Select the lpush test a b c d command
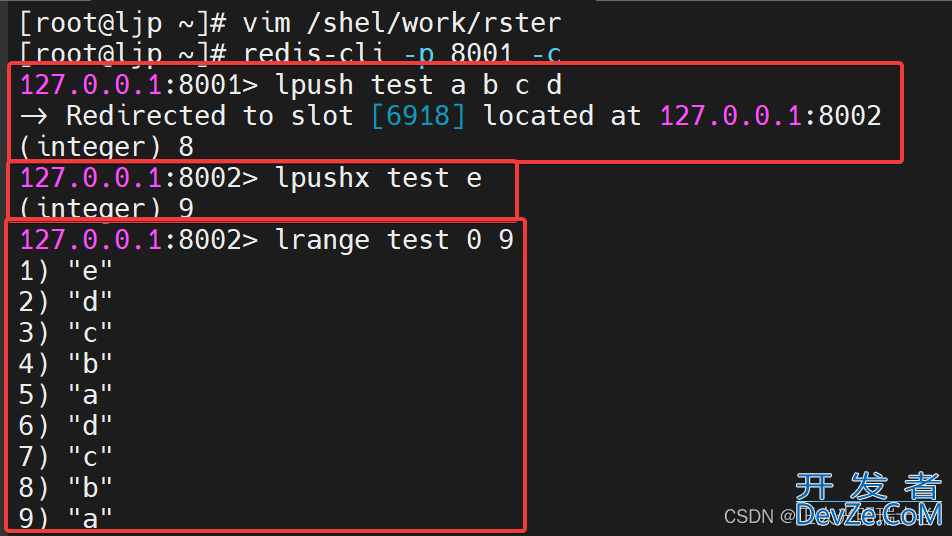952x536 pixels. click(x=418, y=85)
